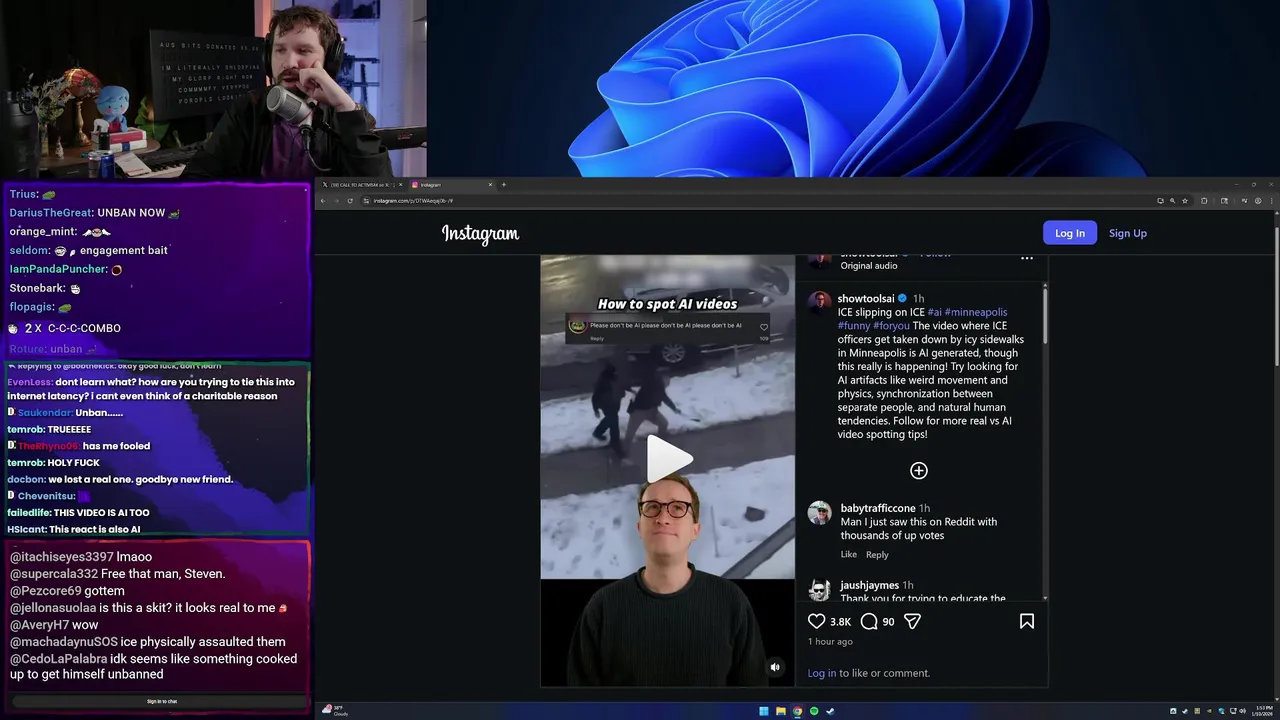Click the streamer webcam feed

213,88
